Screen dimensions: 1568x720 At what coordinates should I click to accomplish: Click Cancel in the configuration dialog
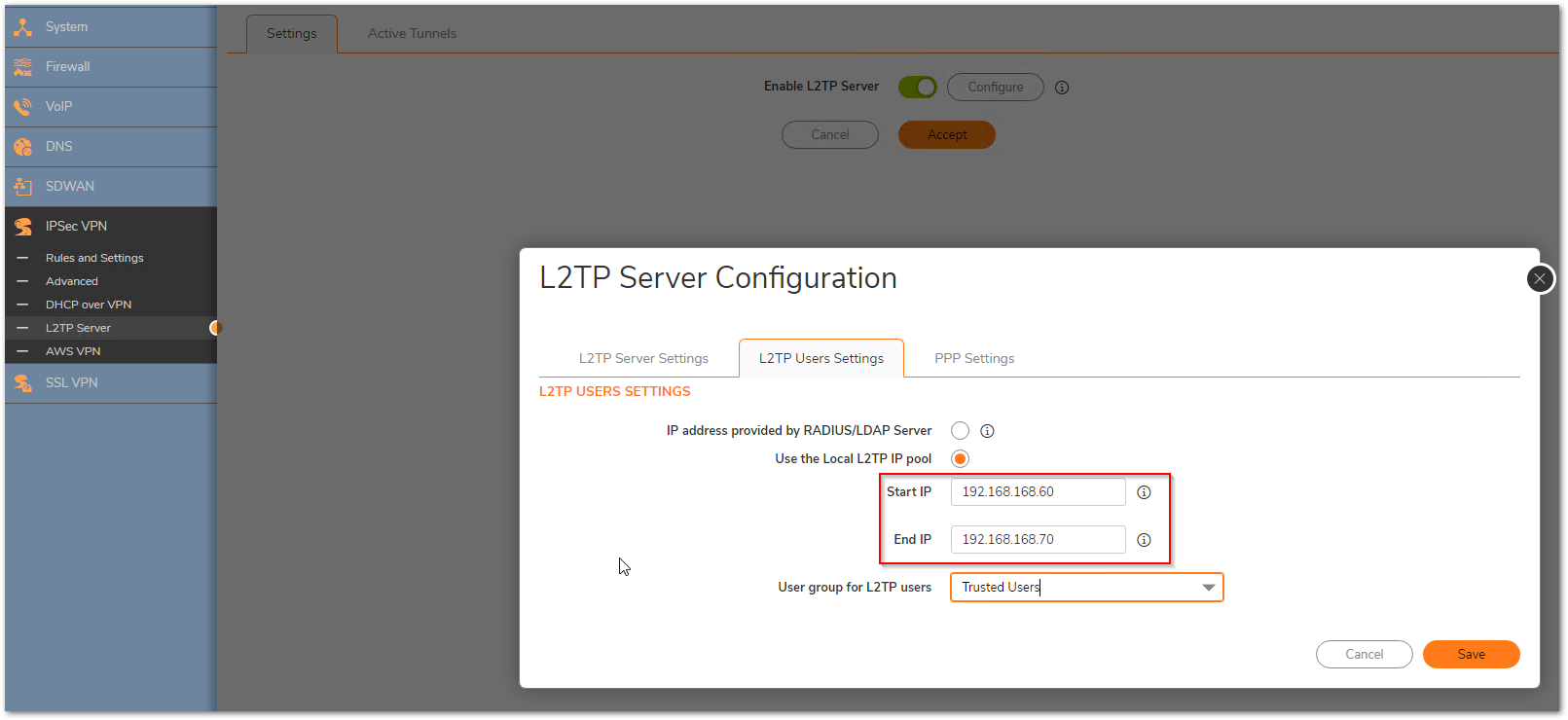[x=1365, y=655]
